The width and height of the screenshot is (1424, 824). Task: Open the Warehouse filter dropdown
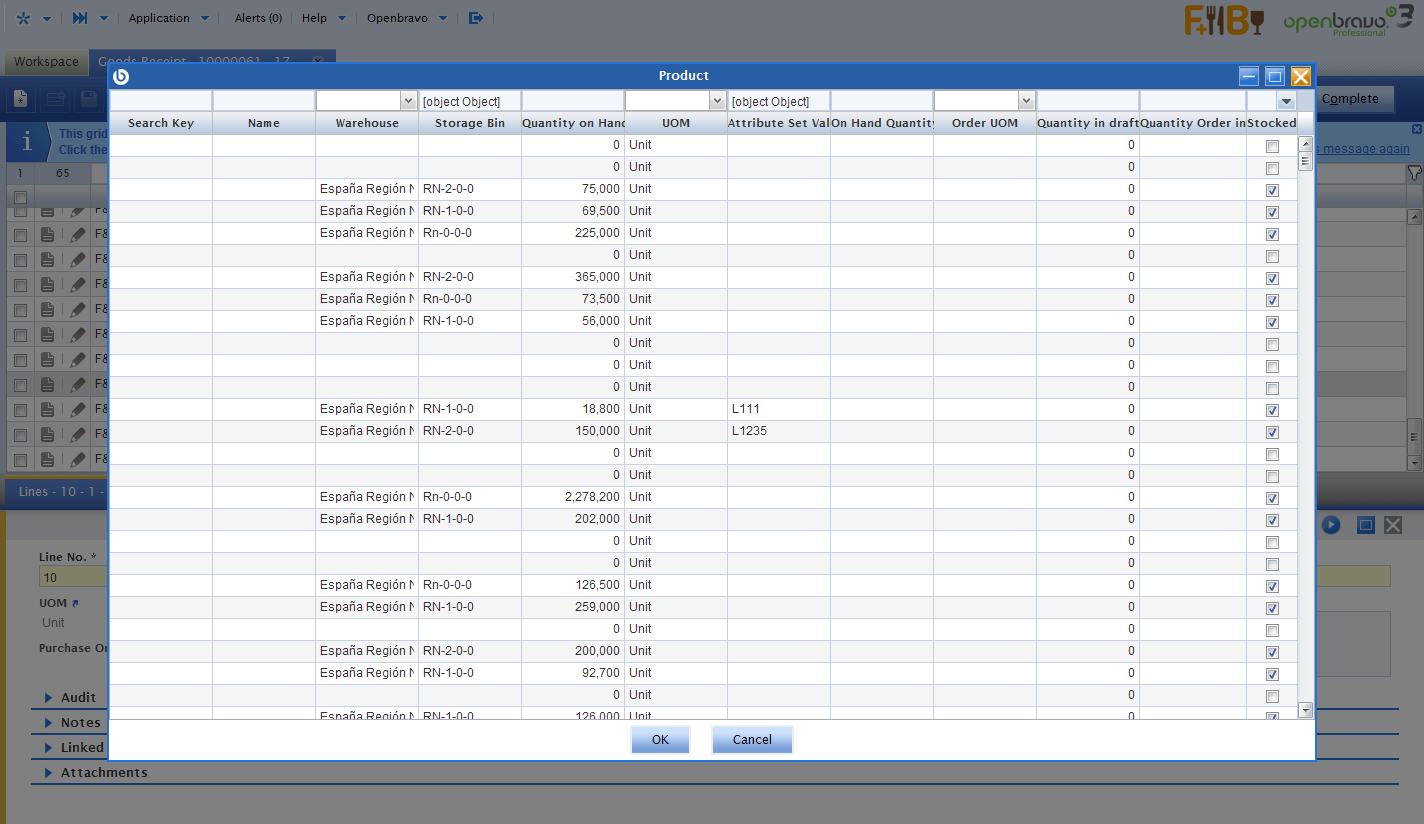point(408,101)
